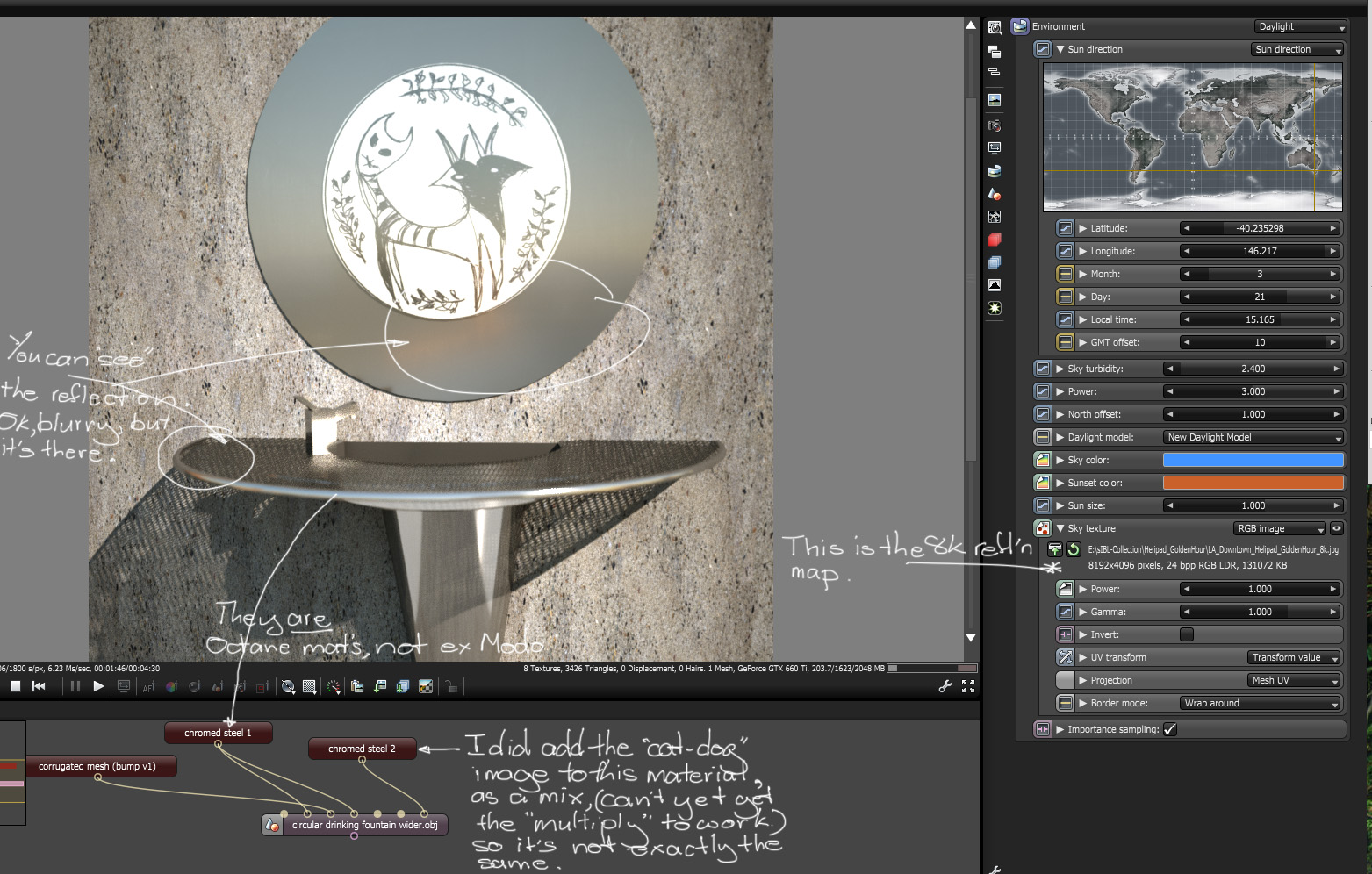
Task: Select the landscape image icon in the sidebar
Action: click(995, 100)
